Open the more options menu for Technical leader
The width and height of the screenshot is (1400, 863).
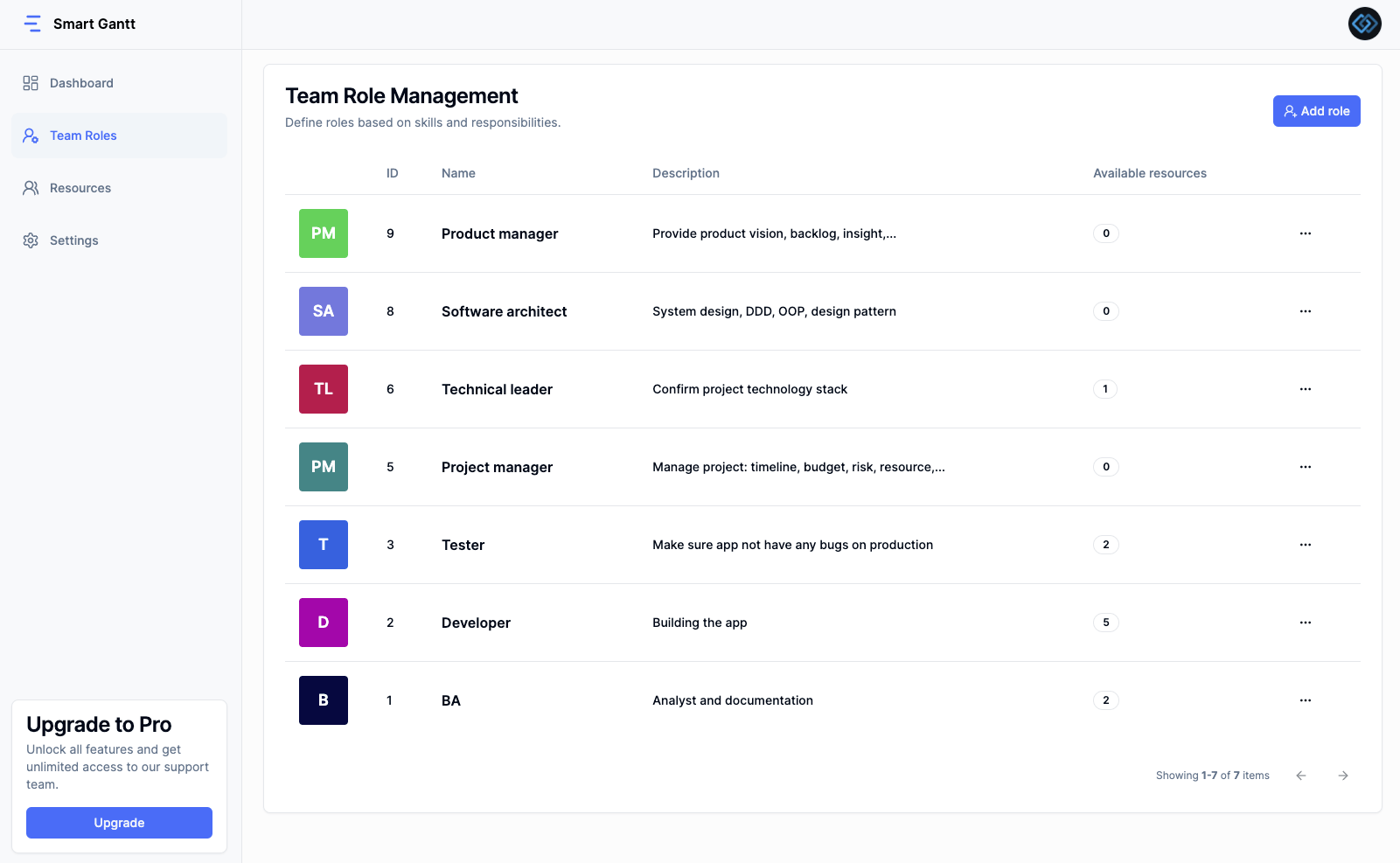(1306, 389)
